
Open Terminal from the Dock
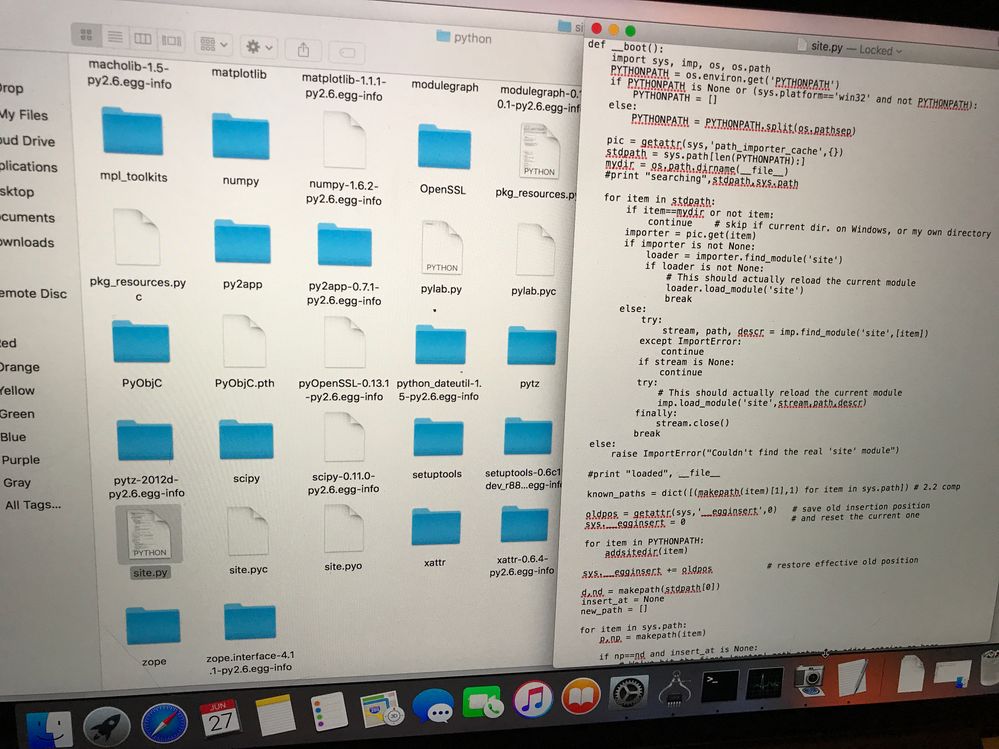pos(719,687)
